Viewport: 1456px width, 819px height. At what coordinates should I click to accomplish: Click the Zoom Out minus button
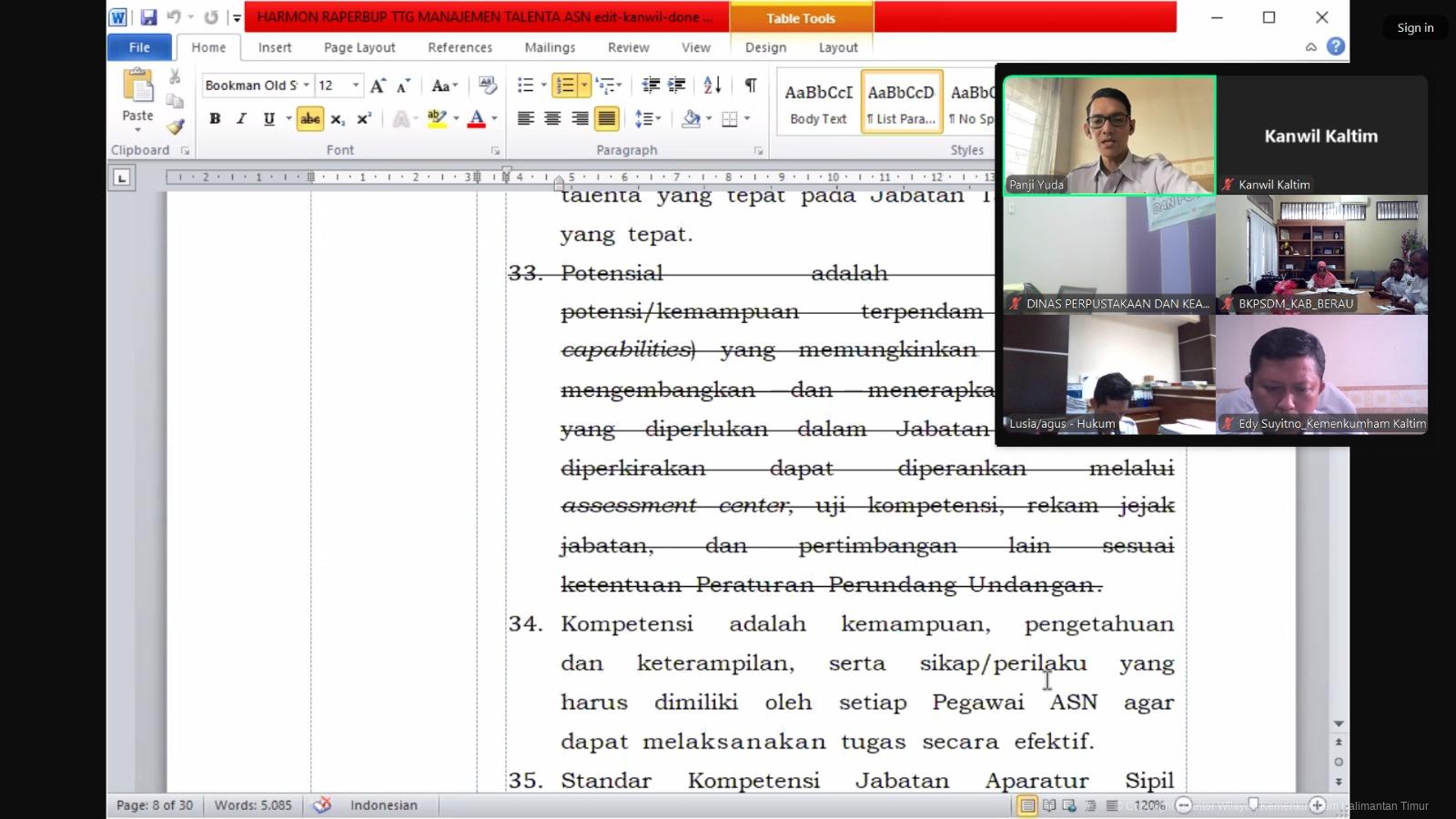(x=1184, y=805)
